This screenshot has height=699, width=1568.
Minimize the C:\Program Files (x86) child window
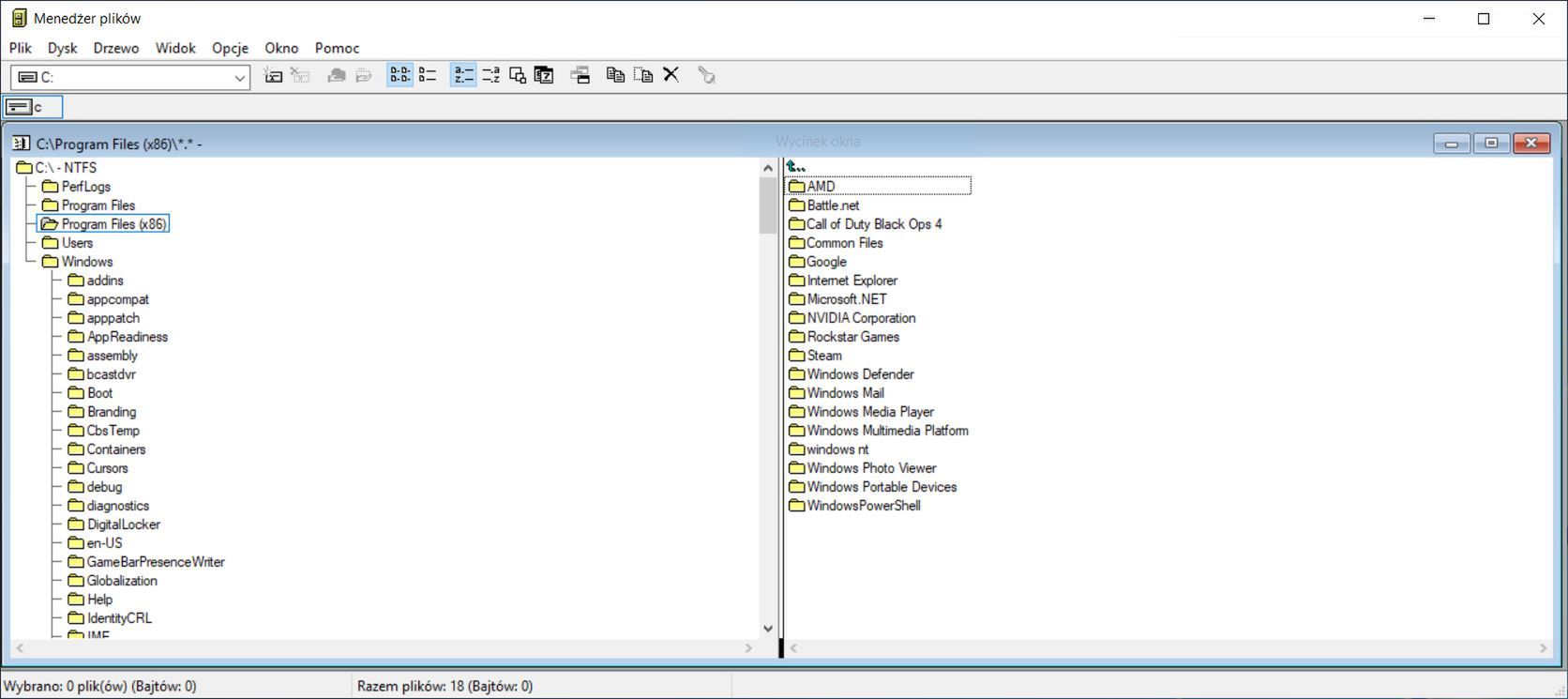(1452, 143)
